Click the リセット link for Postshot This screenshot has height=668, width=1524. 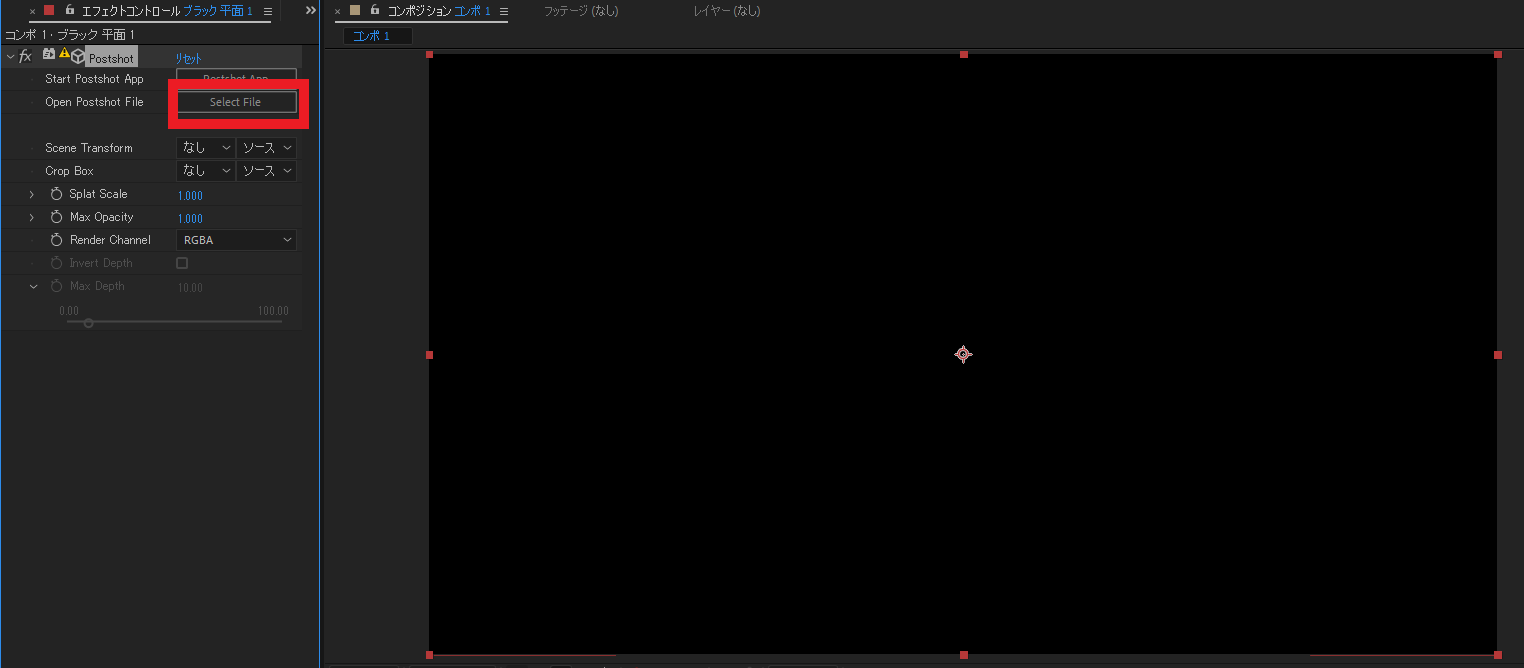pyautogui.click(x=187, y=57)
